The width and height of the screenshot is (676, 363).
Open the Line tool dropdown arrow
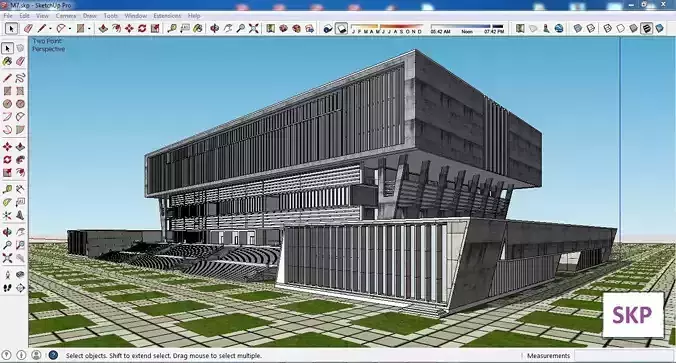50,29
